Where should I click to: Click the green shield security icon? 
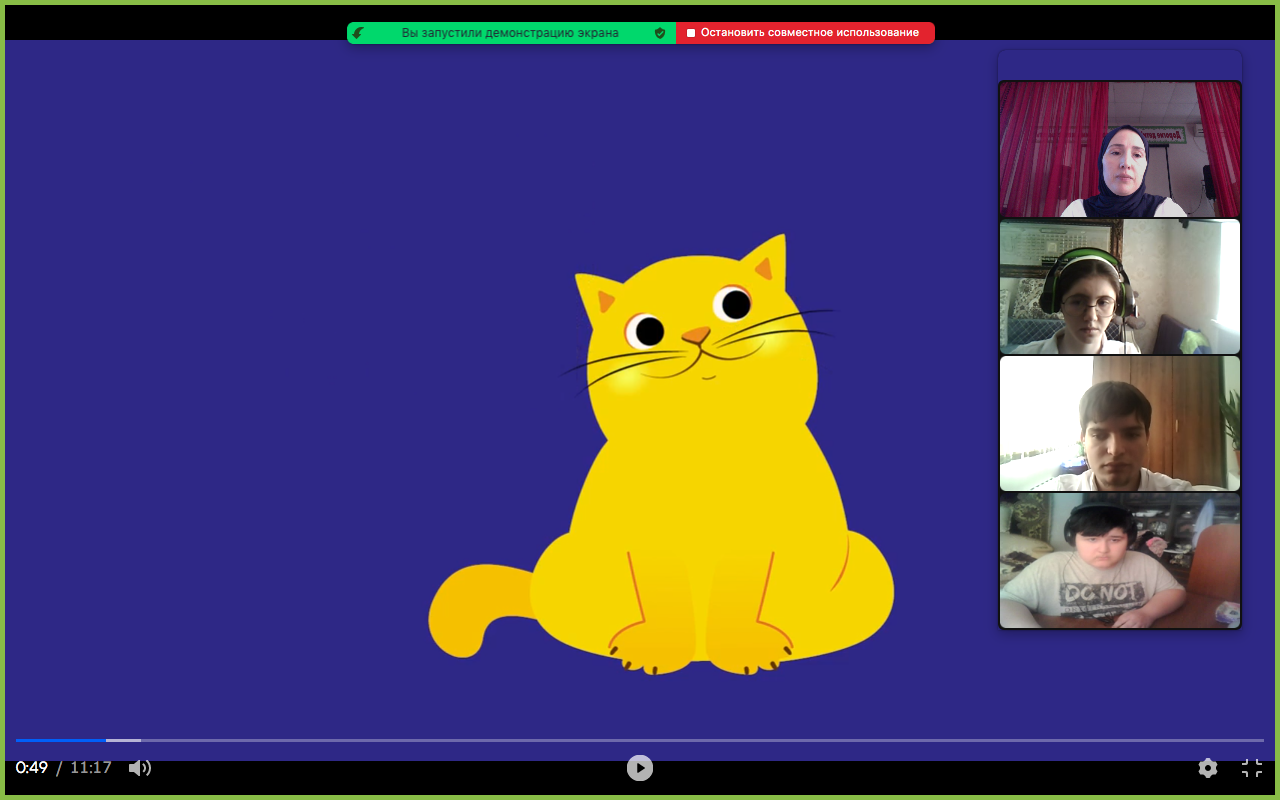tap(660, 33)
